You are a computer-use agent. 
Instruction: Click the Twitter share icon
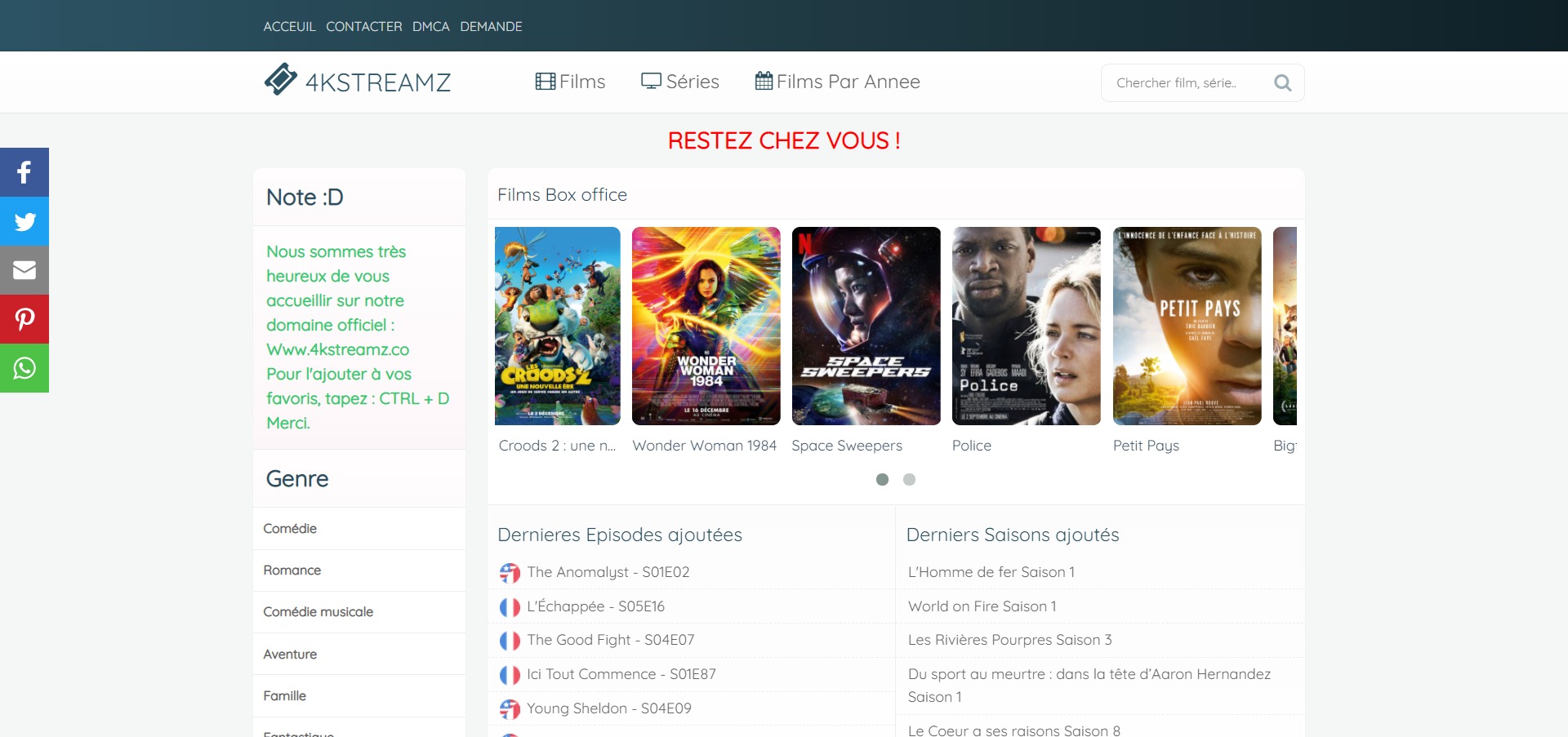tap(24, 221)
